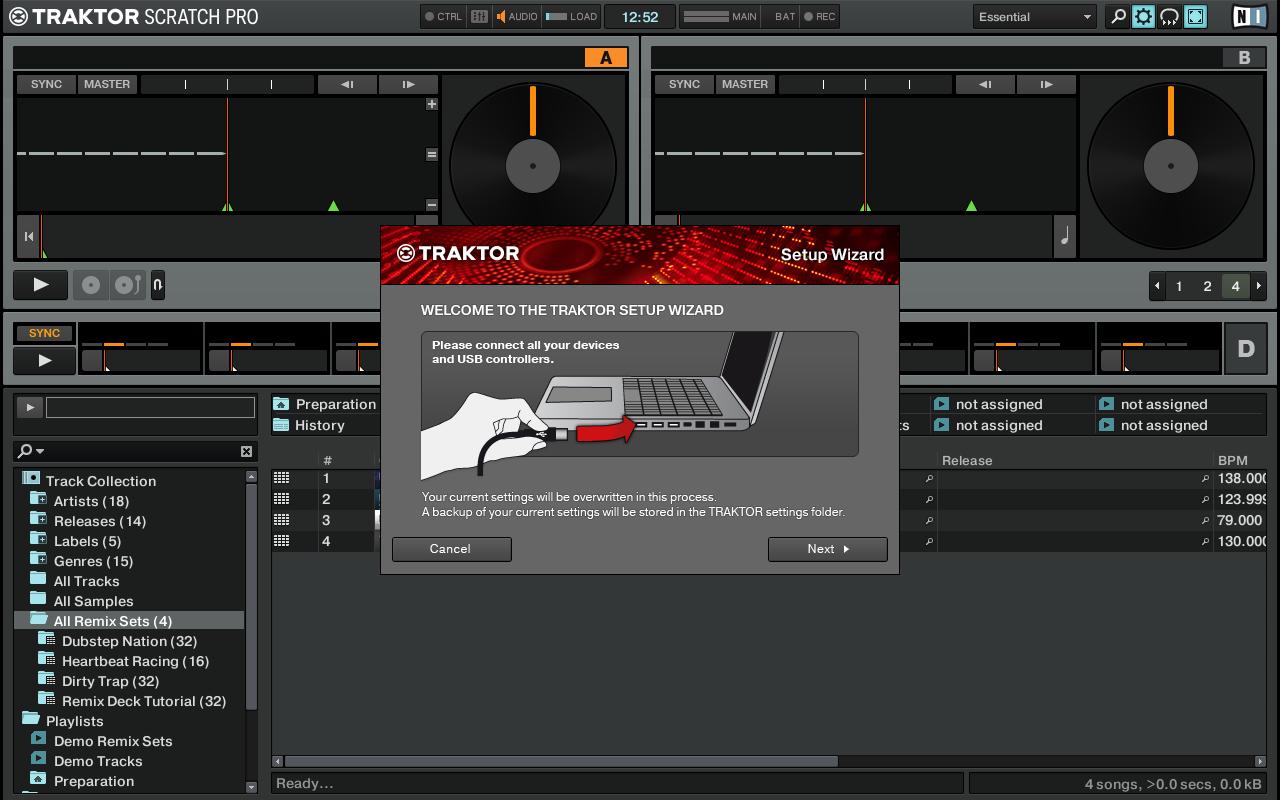Viewport: 1280px width, 800px height.
Task: Toggle SYNC on Deck B
Action: (x=685, y=84)
